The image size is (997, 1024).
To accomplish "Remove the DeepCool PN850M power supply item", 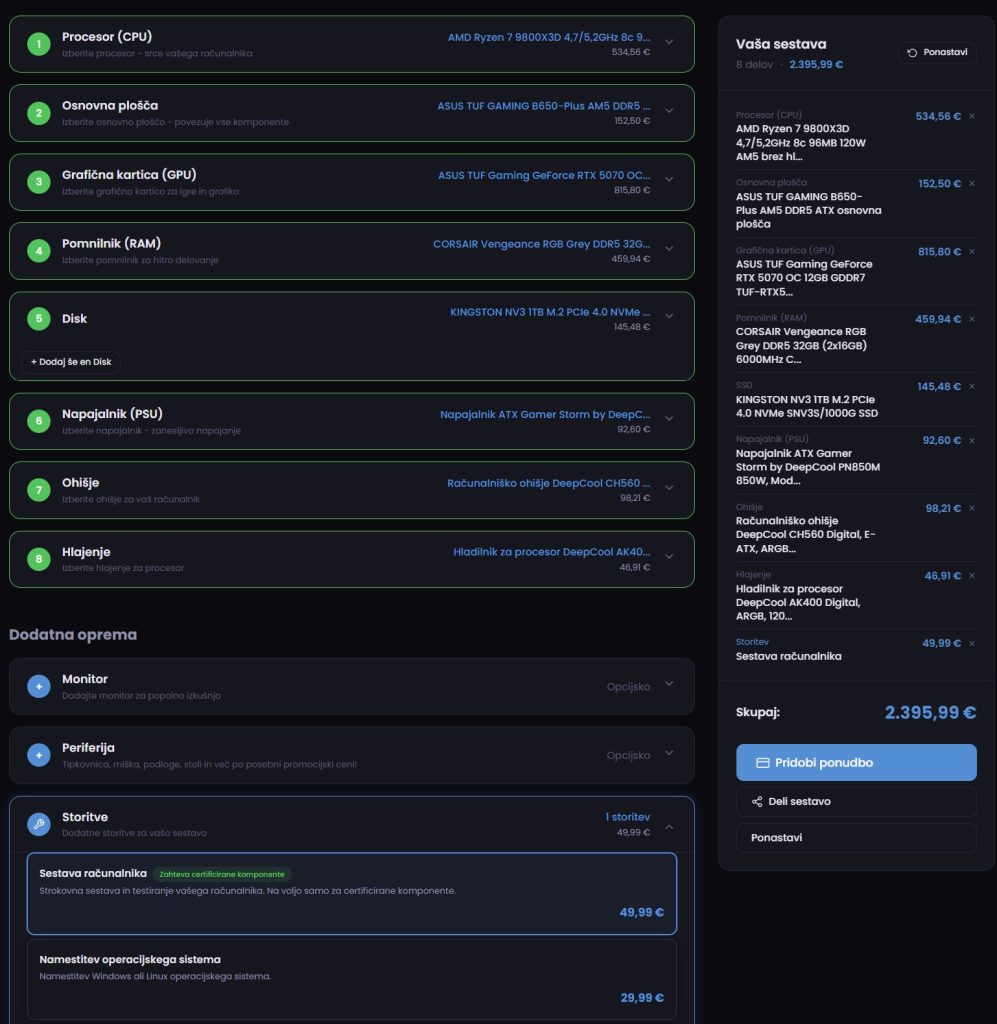I will tap(972, 441).
